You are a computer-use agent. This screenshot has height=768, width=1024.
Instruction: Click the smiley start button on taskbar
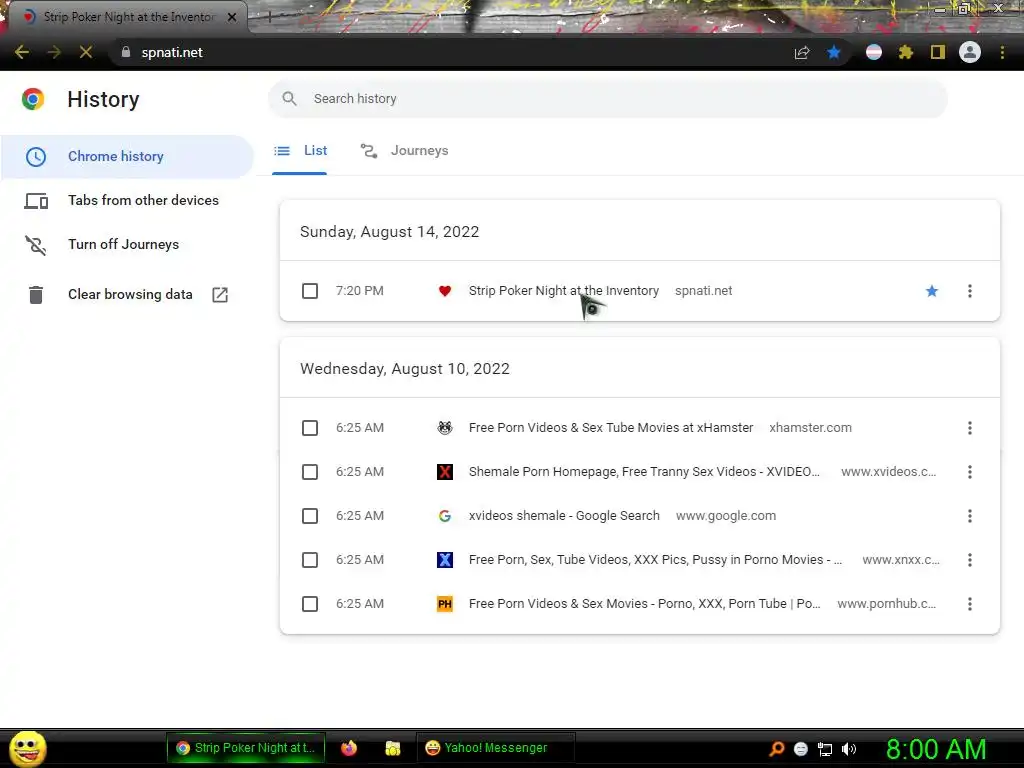[x=28, y=749]
